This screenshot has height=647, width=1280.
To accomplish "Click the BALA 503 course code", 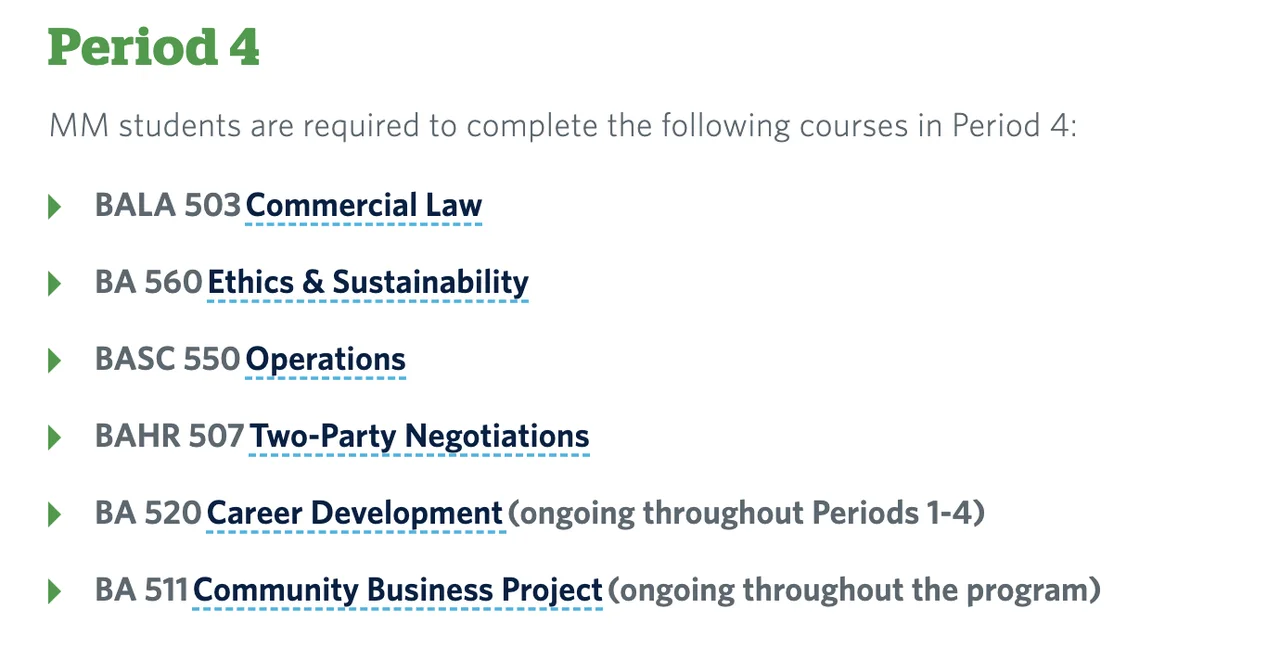I will tap(168, 206).
